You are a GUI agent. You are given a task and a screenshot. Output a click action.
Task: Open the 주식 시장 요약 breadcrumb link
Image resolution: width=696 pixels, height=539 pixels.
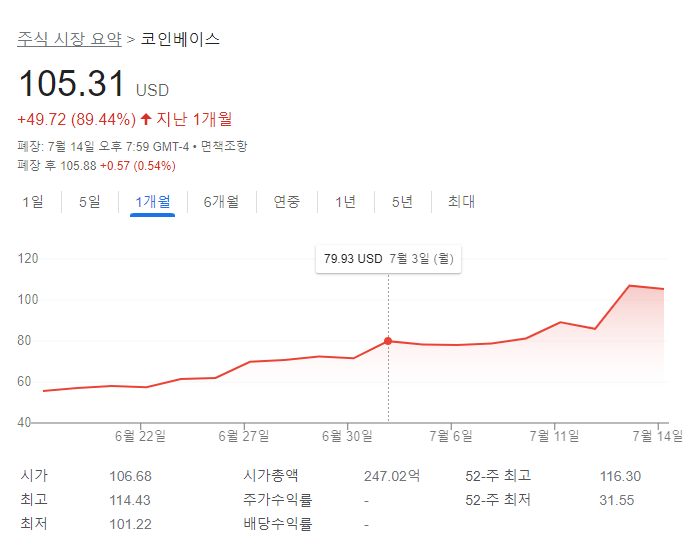click(x=69, y=39)
